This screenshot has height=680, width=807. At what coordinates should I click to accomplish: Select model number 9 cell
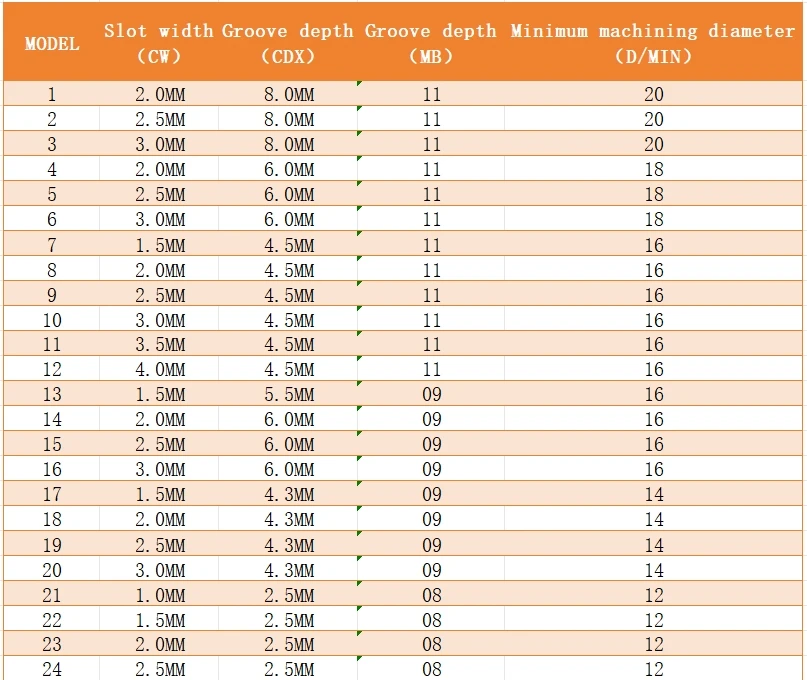[51, 295]
